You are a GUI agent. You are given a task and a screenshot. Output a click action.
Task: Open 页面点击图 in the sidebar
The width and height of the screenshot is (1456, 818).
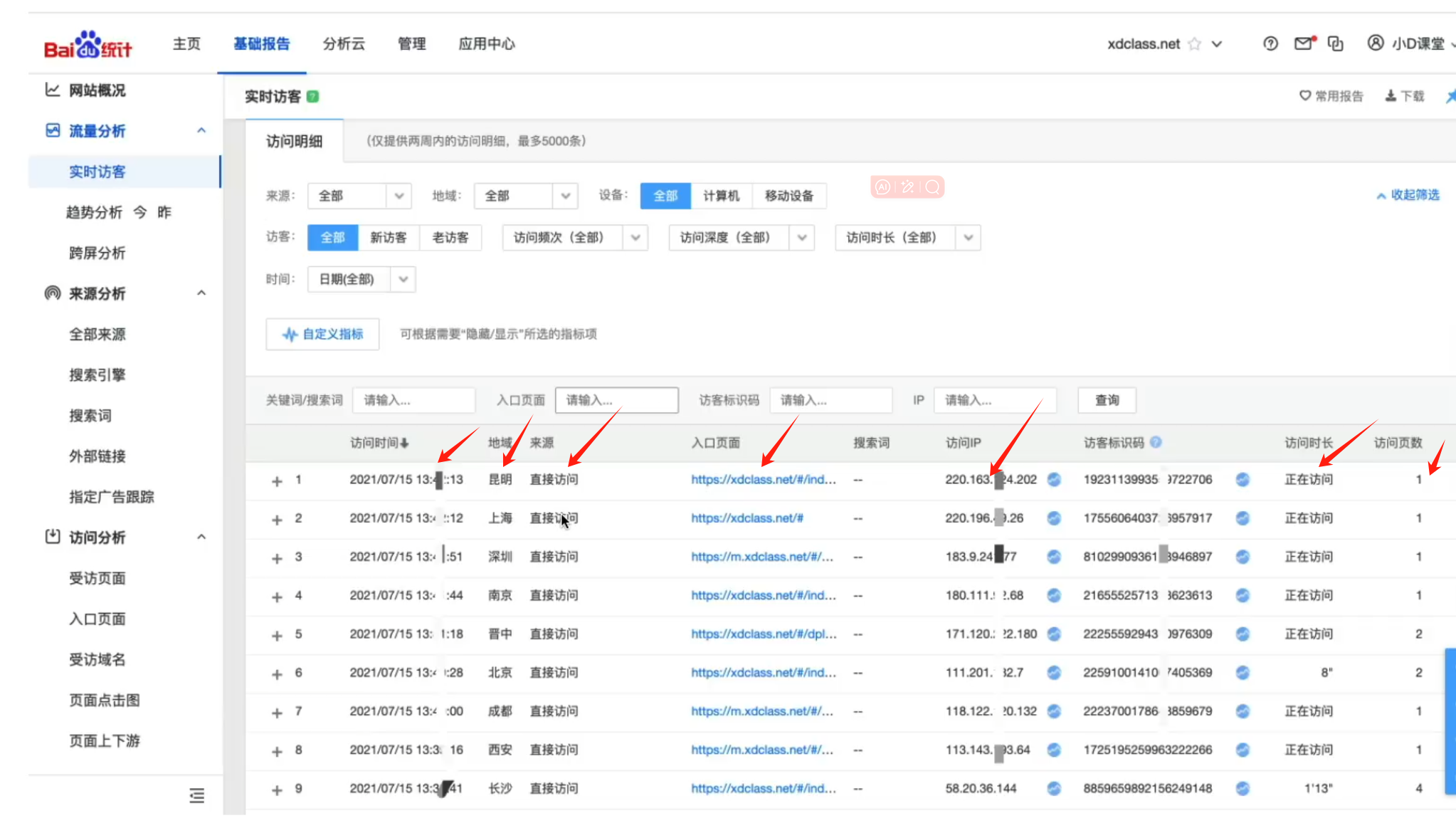click(105, 701)
